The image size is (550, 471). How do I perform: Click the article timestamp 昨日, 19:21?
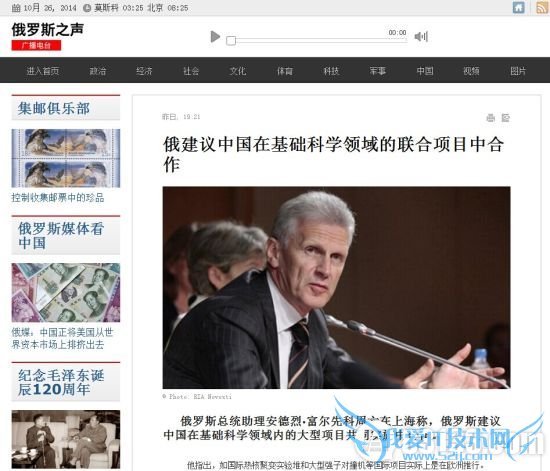click(x=181, y=117)
